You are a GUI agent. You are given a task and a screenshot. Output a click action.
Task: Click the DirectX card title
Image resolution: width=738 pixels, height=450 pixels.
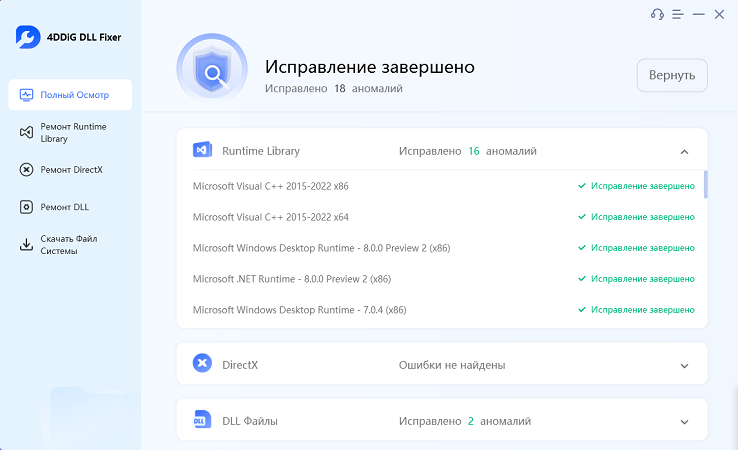pos(240,365)
